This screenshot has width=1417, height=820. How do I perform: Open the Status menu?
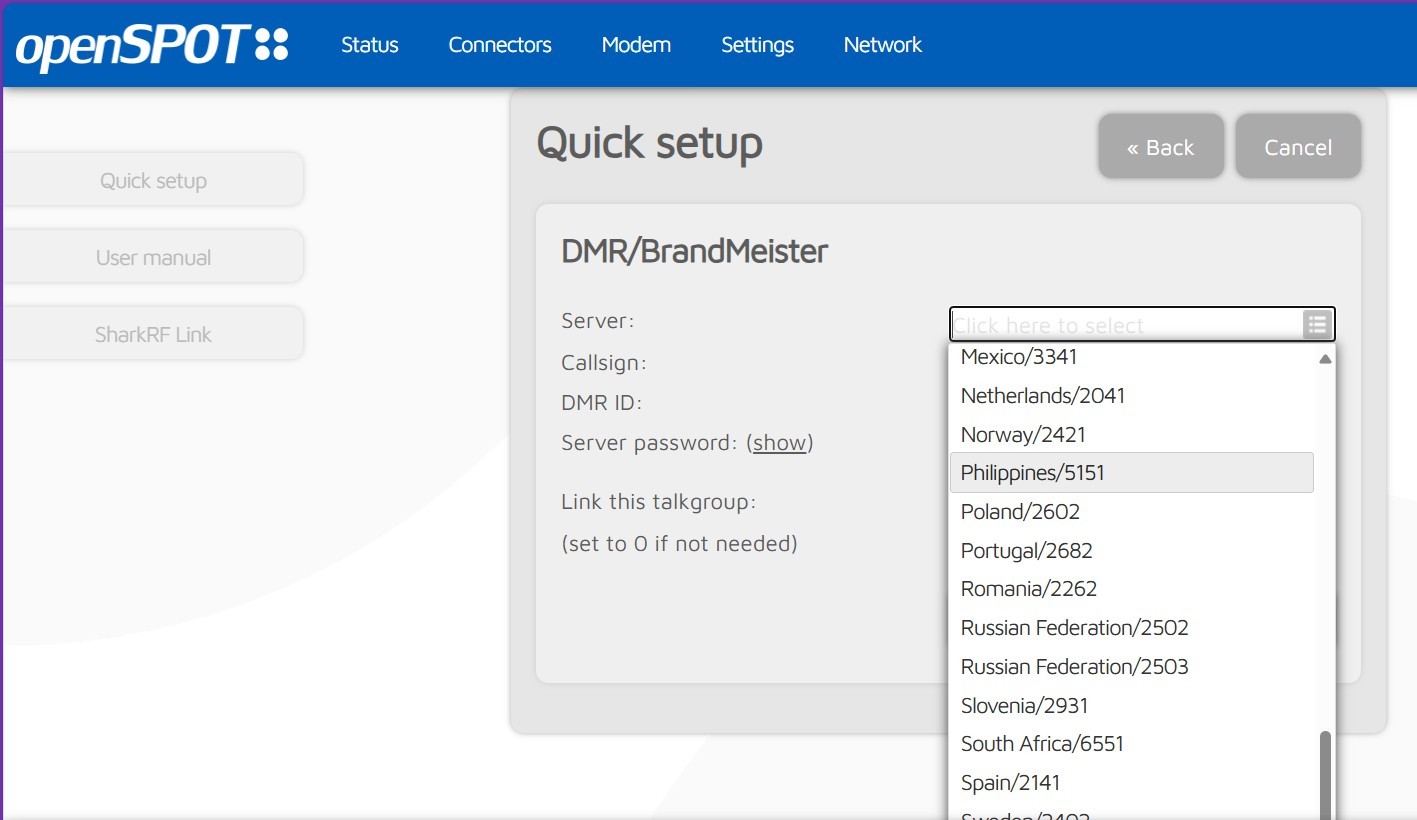point(369,45)
